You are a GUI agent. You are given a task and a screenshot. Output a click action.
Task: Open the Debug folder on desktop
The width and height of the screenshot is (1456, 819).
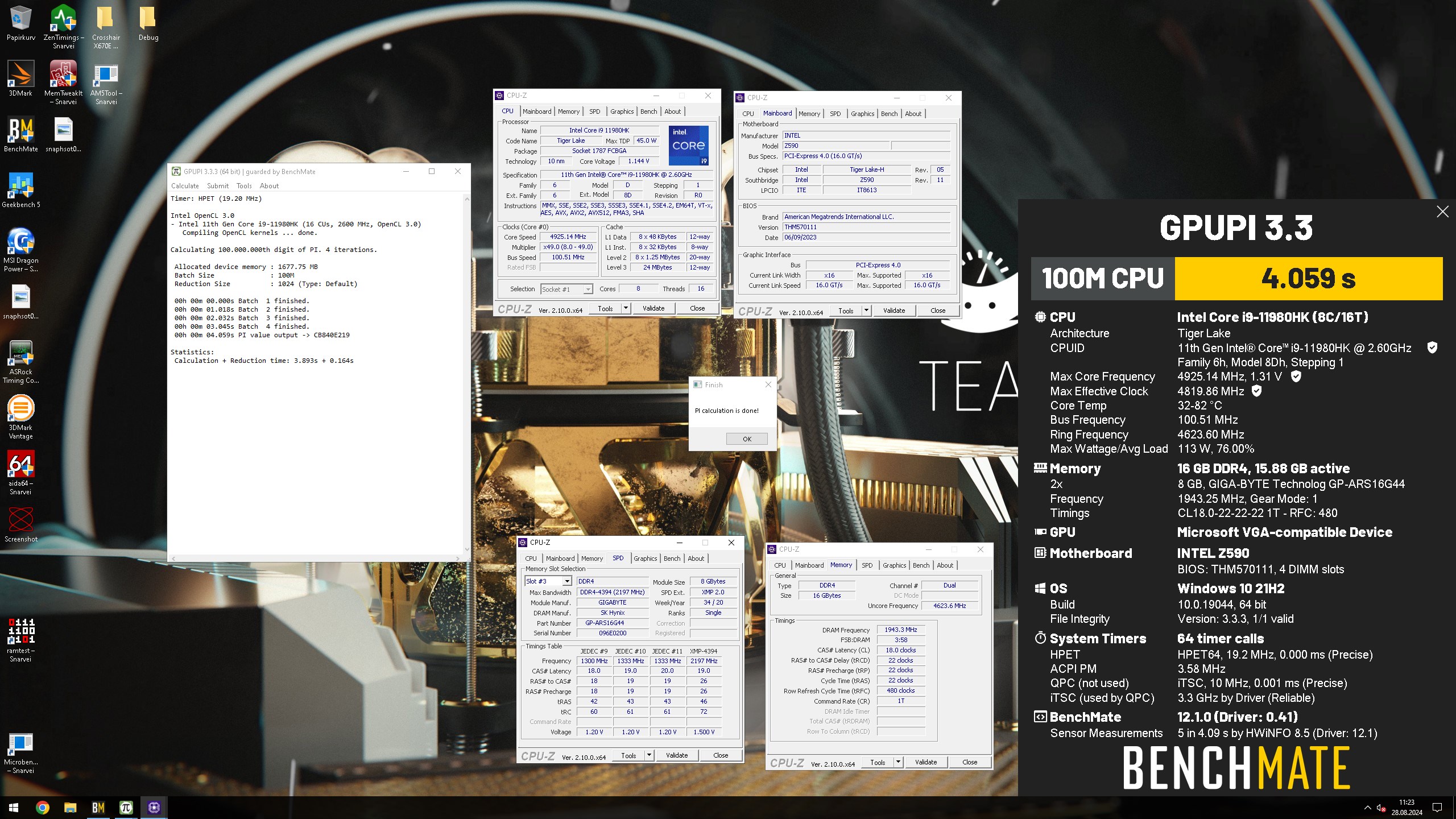coord(148,23)
